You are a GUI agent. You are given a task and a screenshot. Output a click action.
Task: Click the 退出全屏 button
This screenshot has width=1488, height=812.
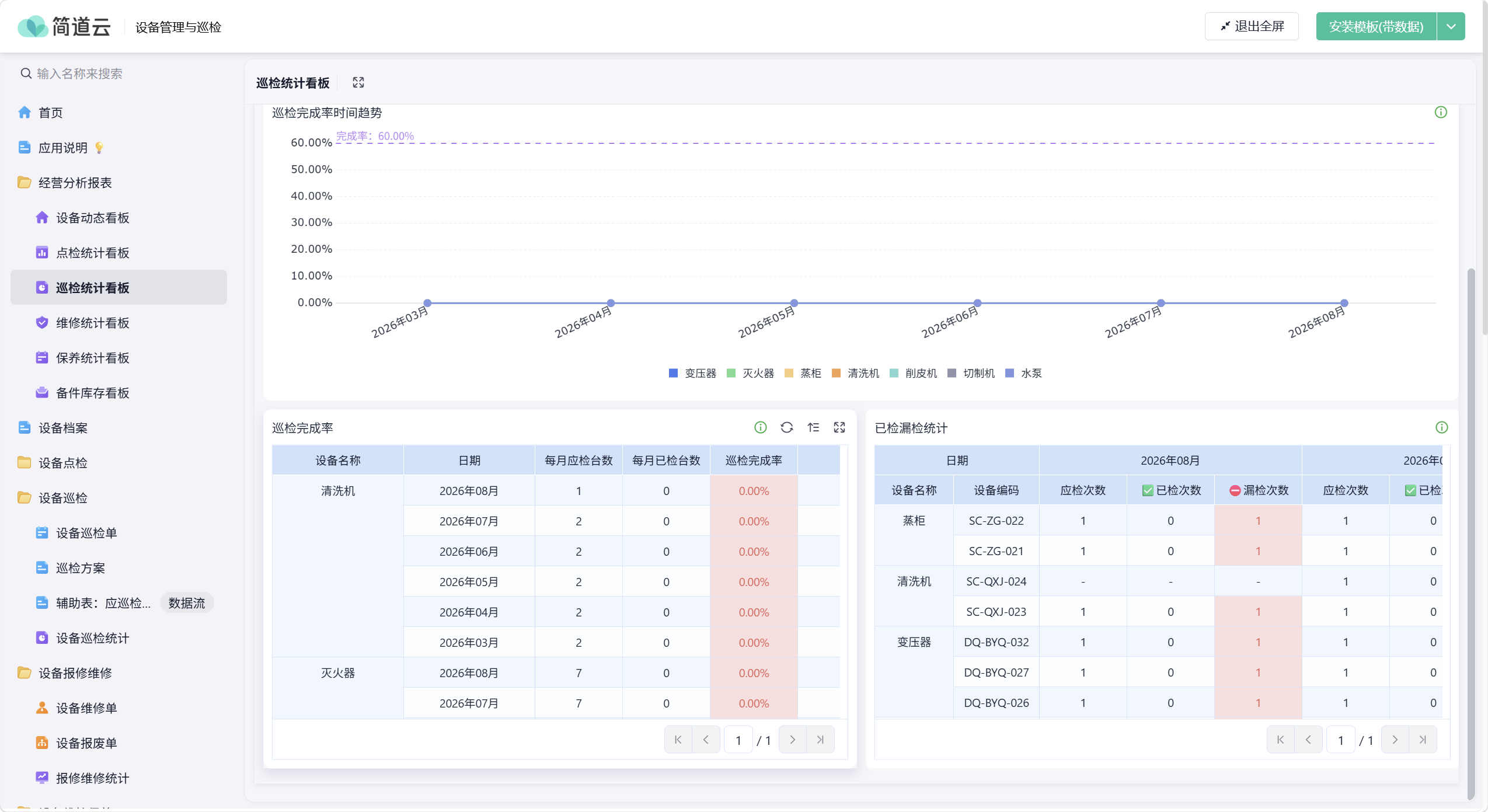tap(1252, 26)
